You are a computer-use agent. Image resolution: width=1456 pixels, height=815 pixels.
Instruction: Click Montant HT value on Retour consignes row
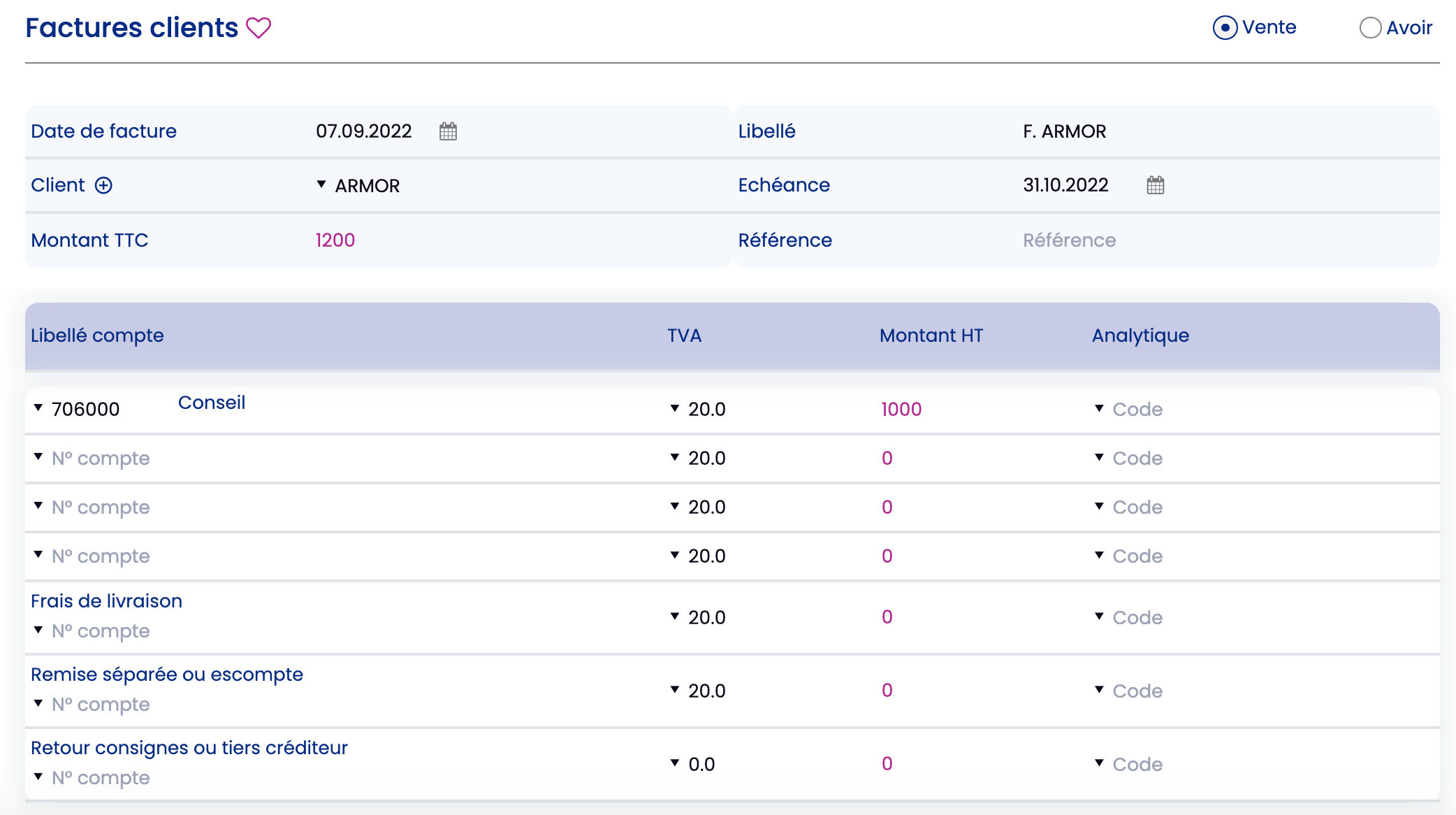coord(887,764)
